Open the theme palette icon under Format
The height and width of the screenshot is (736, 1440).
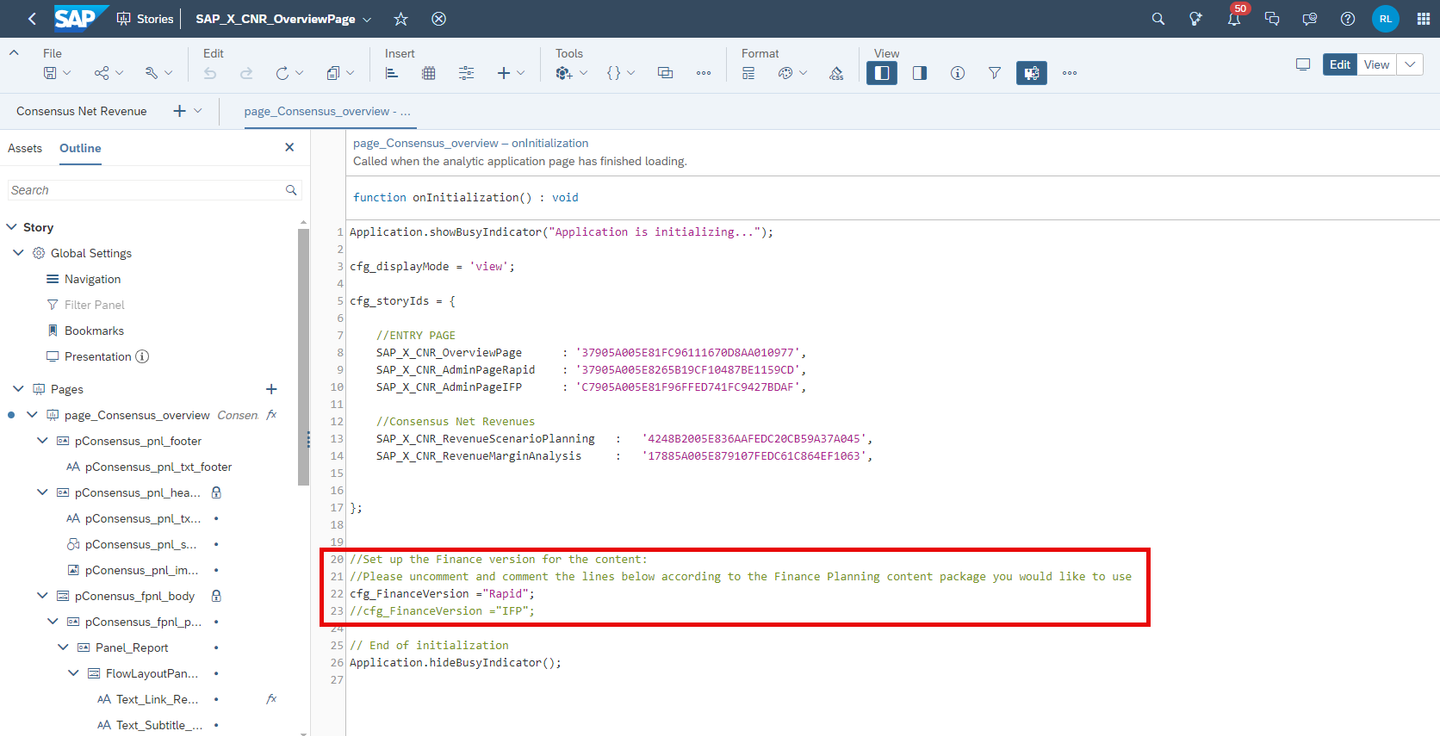coord(785,73)
